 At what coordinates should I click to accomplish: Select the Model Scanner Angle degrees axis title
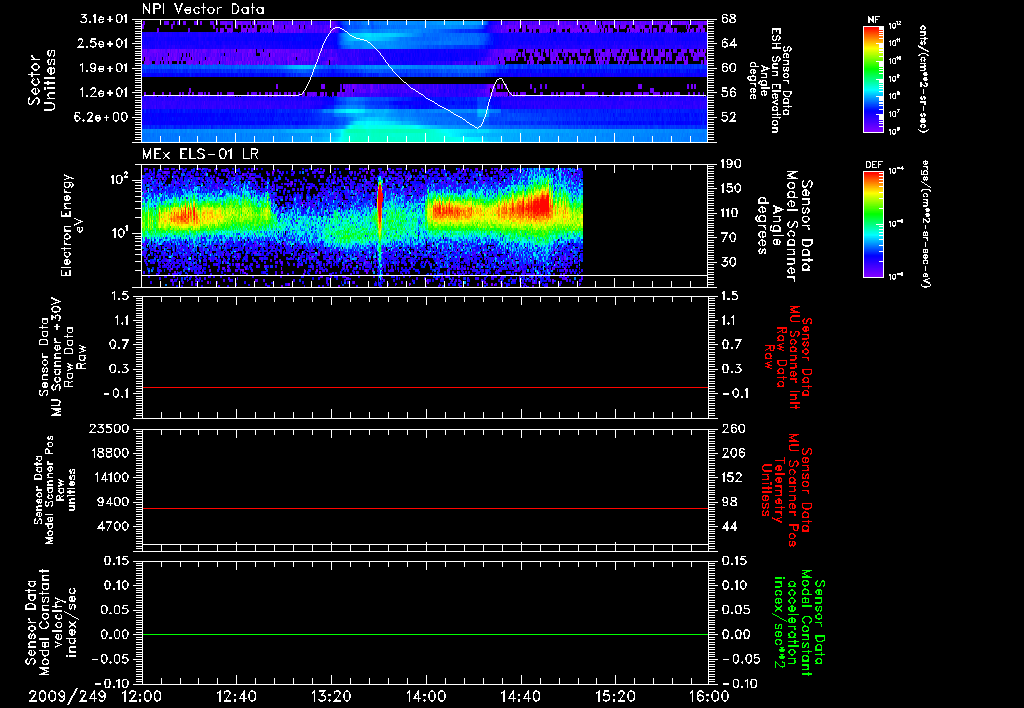tap(784, 226)
